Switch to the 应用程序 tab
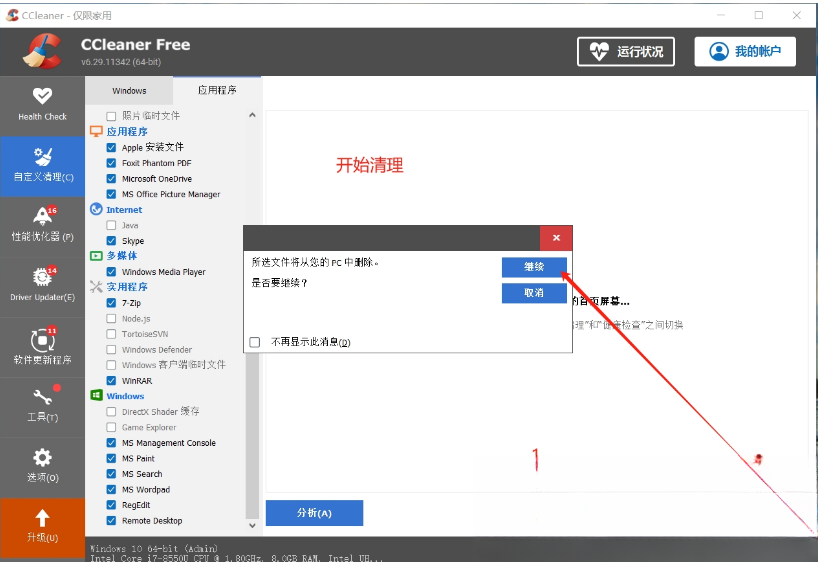This screenshot has width=818, height=562. 217,90
